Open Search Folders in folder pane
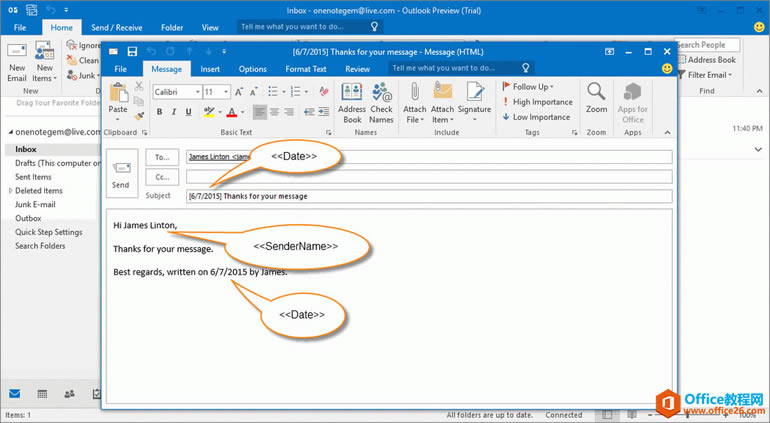The image size is (770, 423). 40,246
